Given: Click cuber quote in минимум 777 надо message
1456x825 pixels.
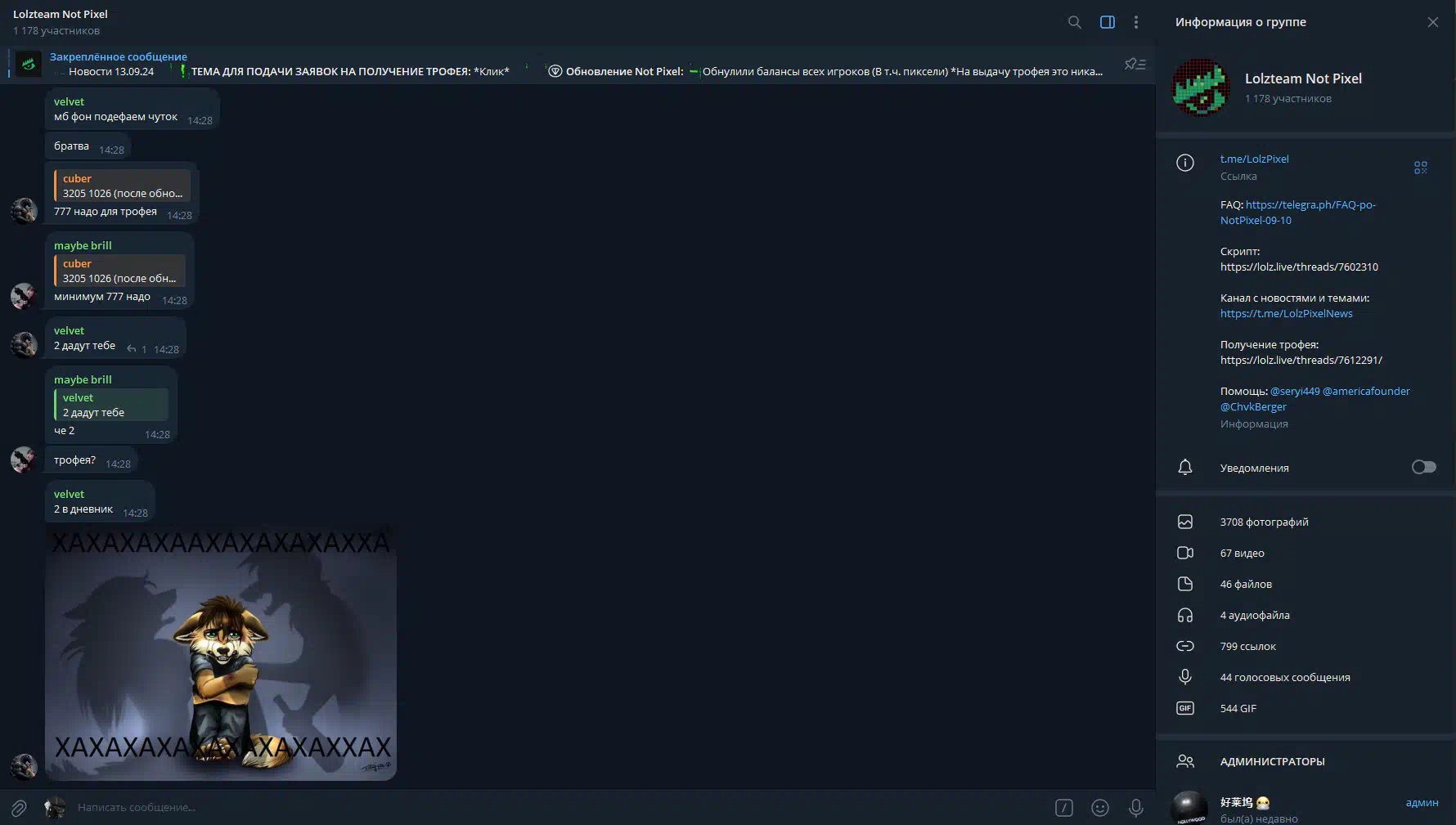Looking at the screenshot, I should [119, 271].
